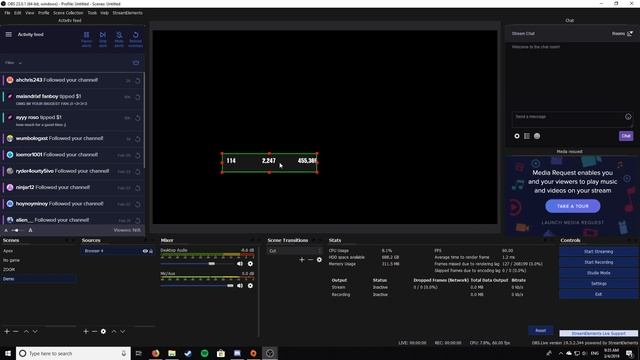Click the chat list view icon
This screenshot has height=360, width=640.
tap(527, 136)
